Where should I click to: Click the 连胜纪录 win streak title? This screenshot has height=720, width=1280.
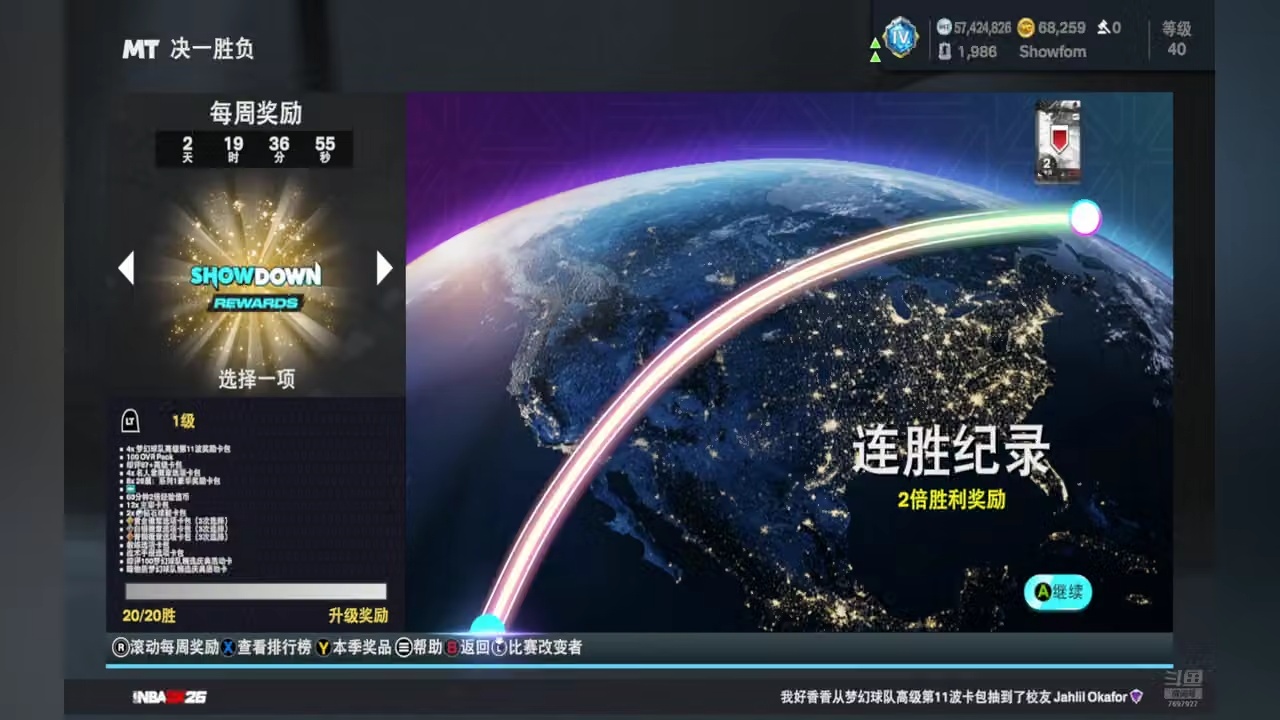point(950,451)
